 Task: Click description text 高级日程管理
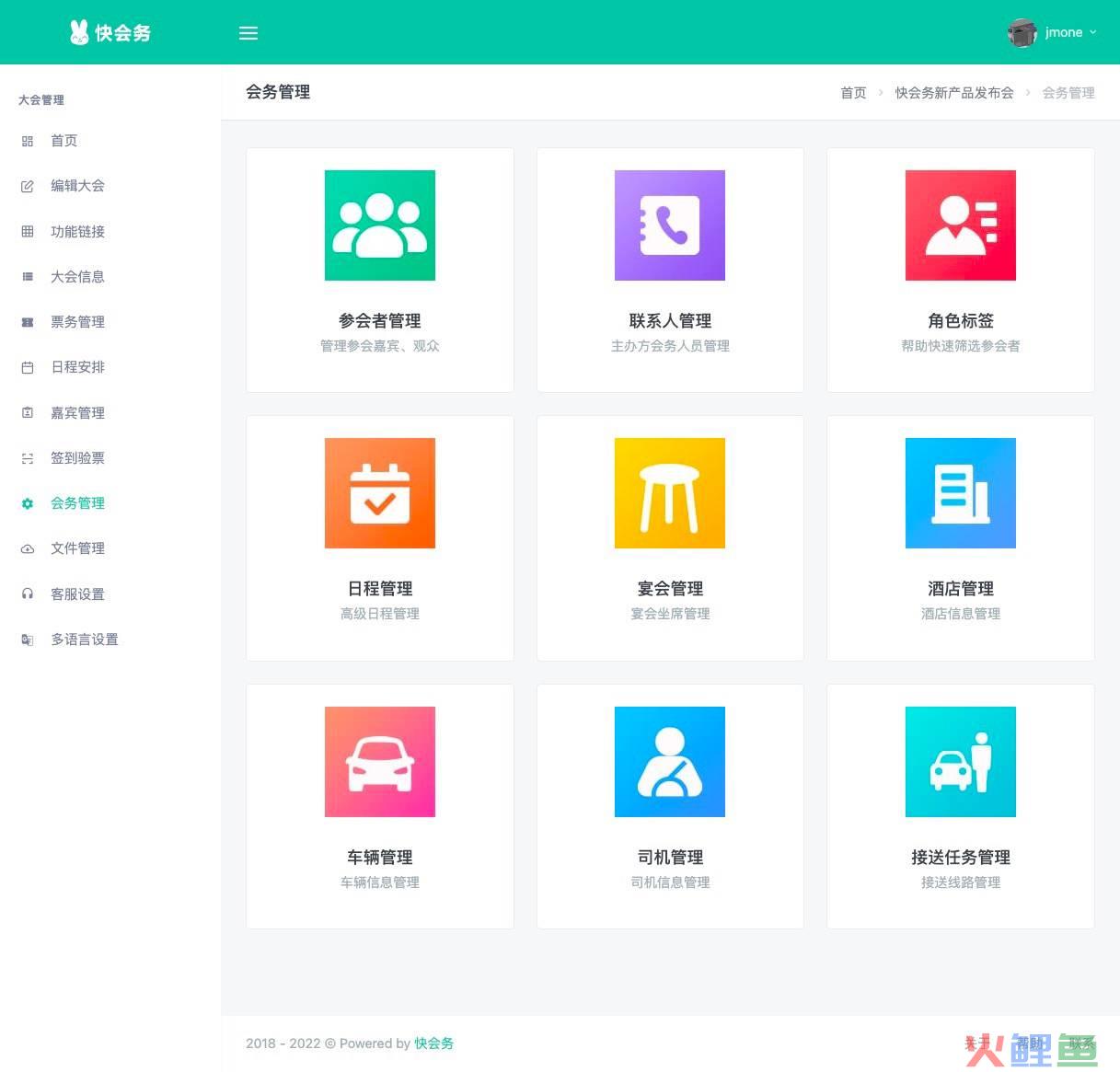tap(380, 614)
